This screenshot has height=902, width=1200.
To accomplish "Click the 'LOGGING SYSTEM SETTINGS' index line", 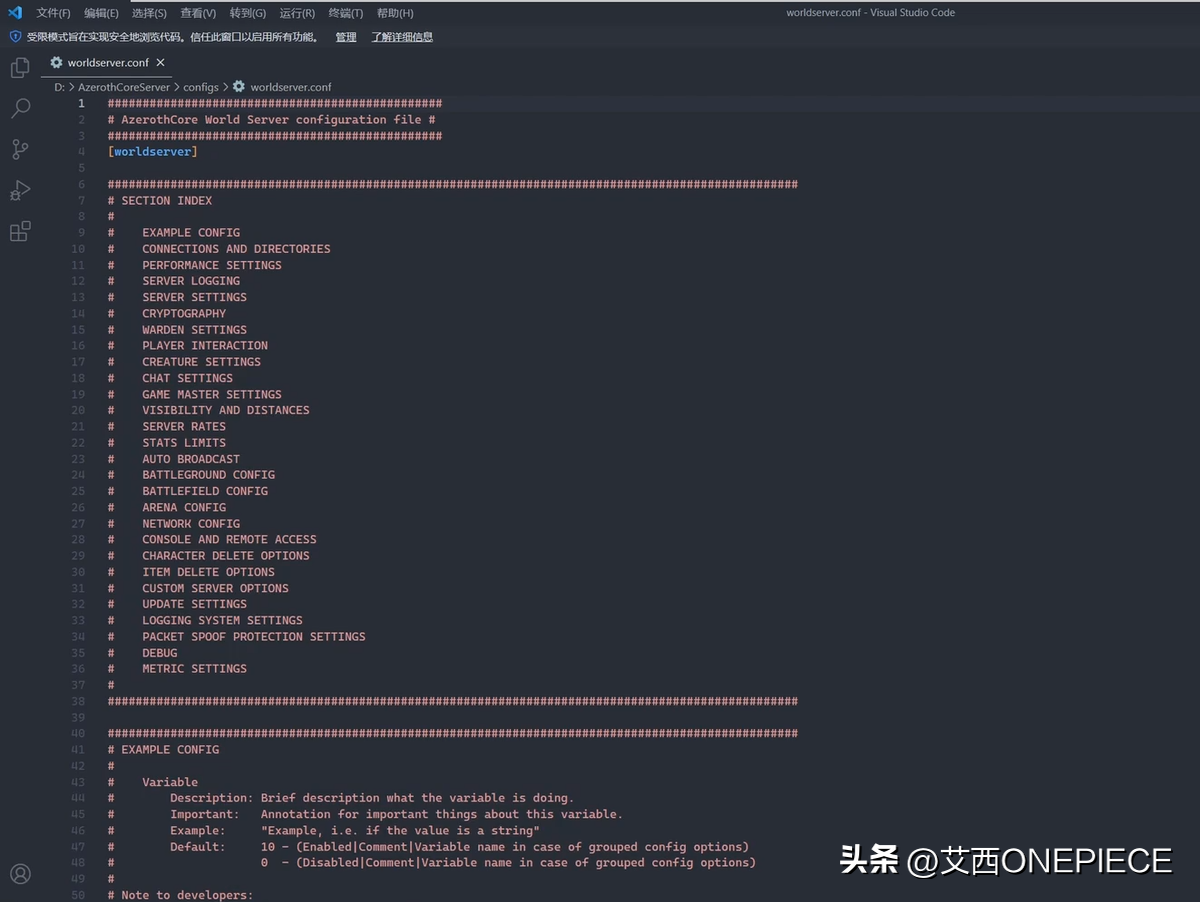I will coord(222,621).
